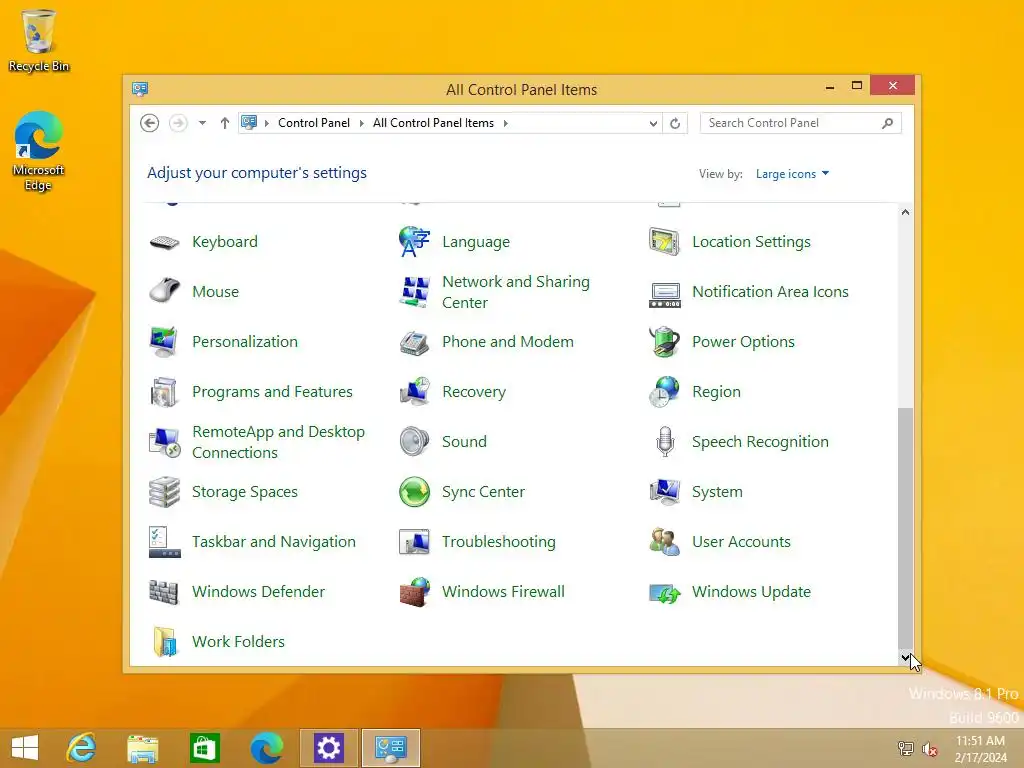Click All Control Panel Items breadcrumb
Screen dimensions: 1024x768
(x=433, y=123)
